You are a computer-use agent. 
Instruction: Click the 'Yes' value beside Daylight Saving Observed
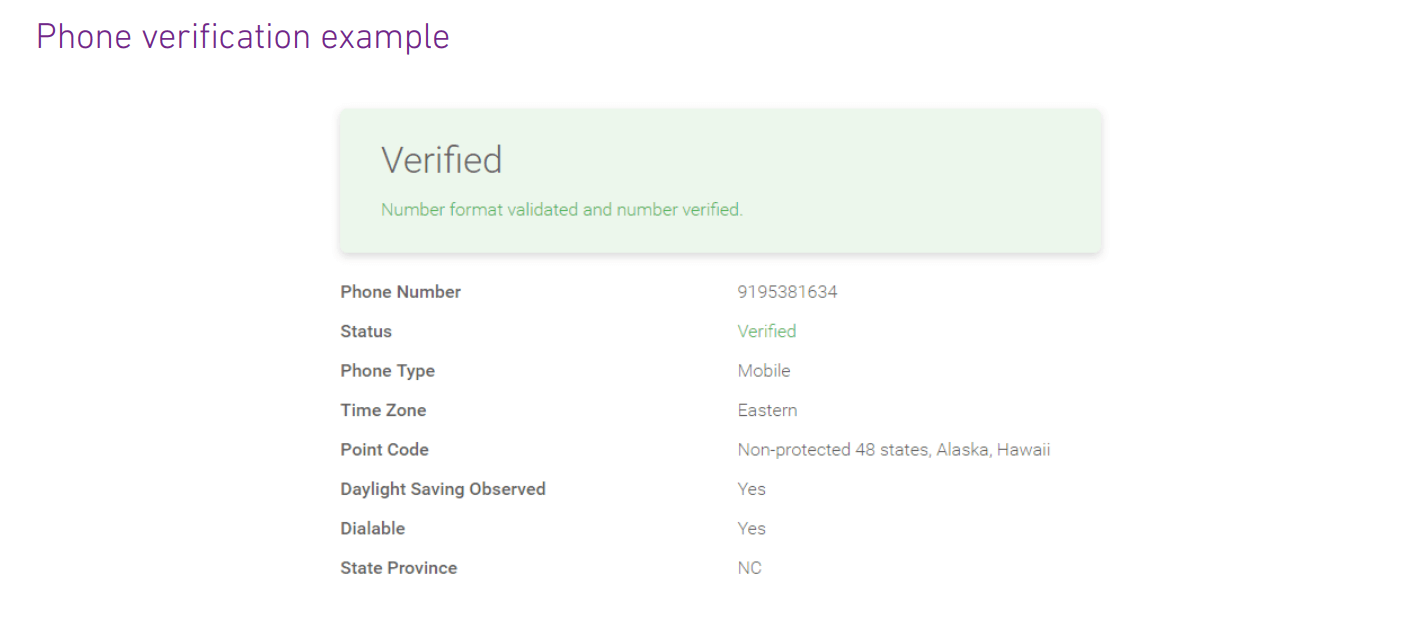[751, 489]
